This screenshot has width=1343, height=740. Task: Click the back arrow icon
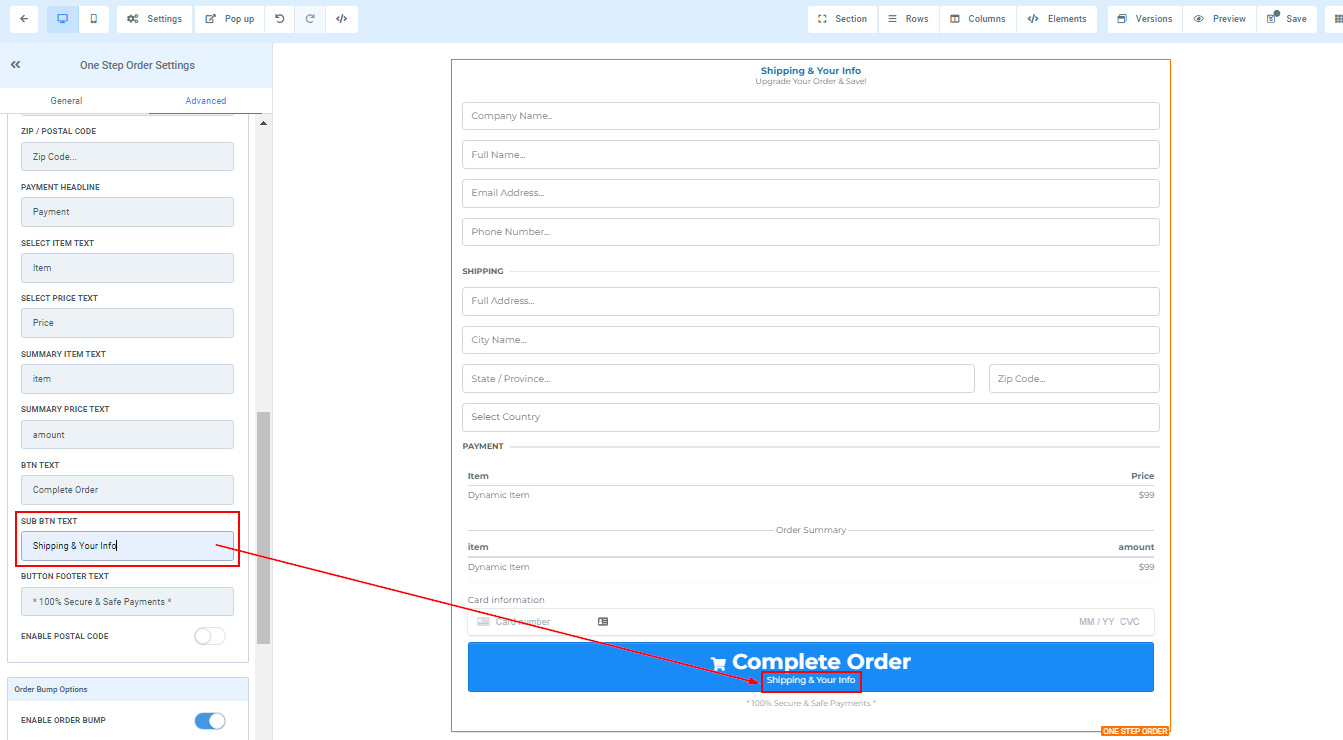(24, 19)
